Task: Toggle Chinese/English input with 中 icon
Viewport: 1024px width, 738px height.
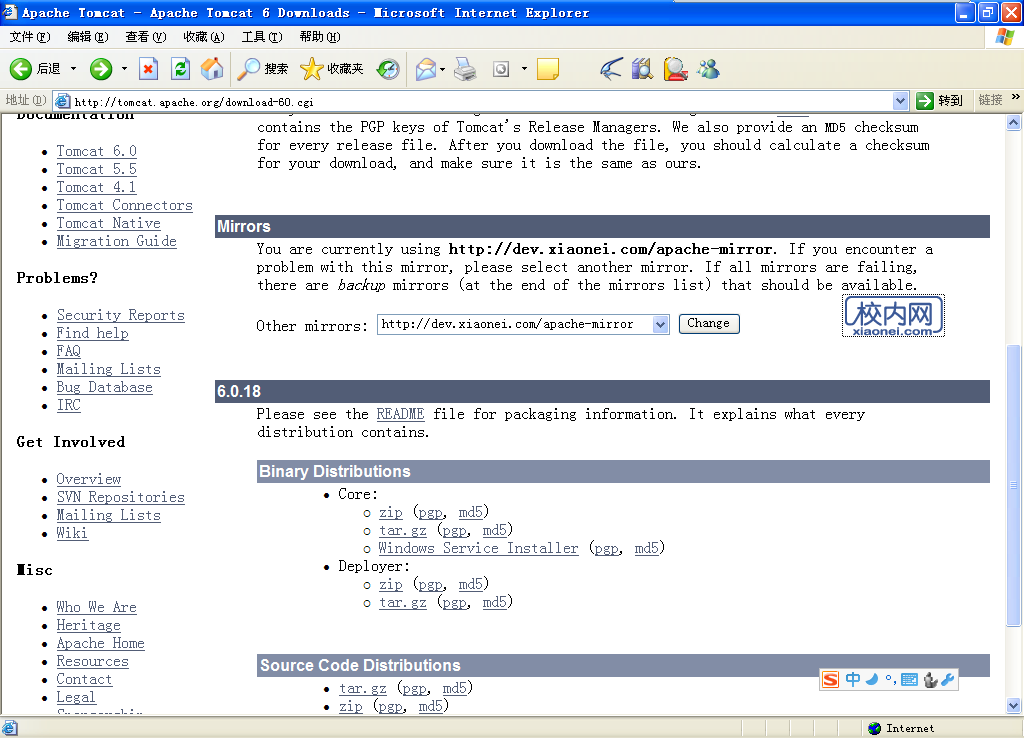Action: point(852,679)
